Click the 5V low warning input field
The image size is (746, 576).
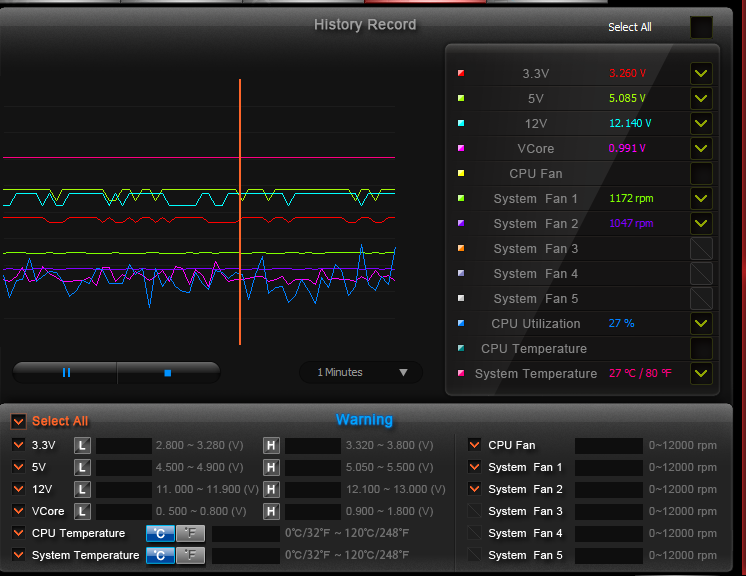click(124, 468)
